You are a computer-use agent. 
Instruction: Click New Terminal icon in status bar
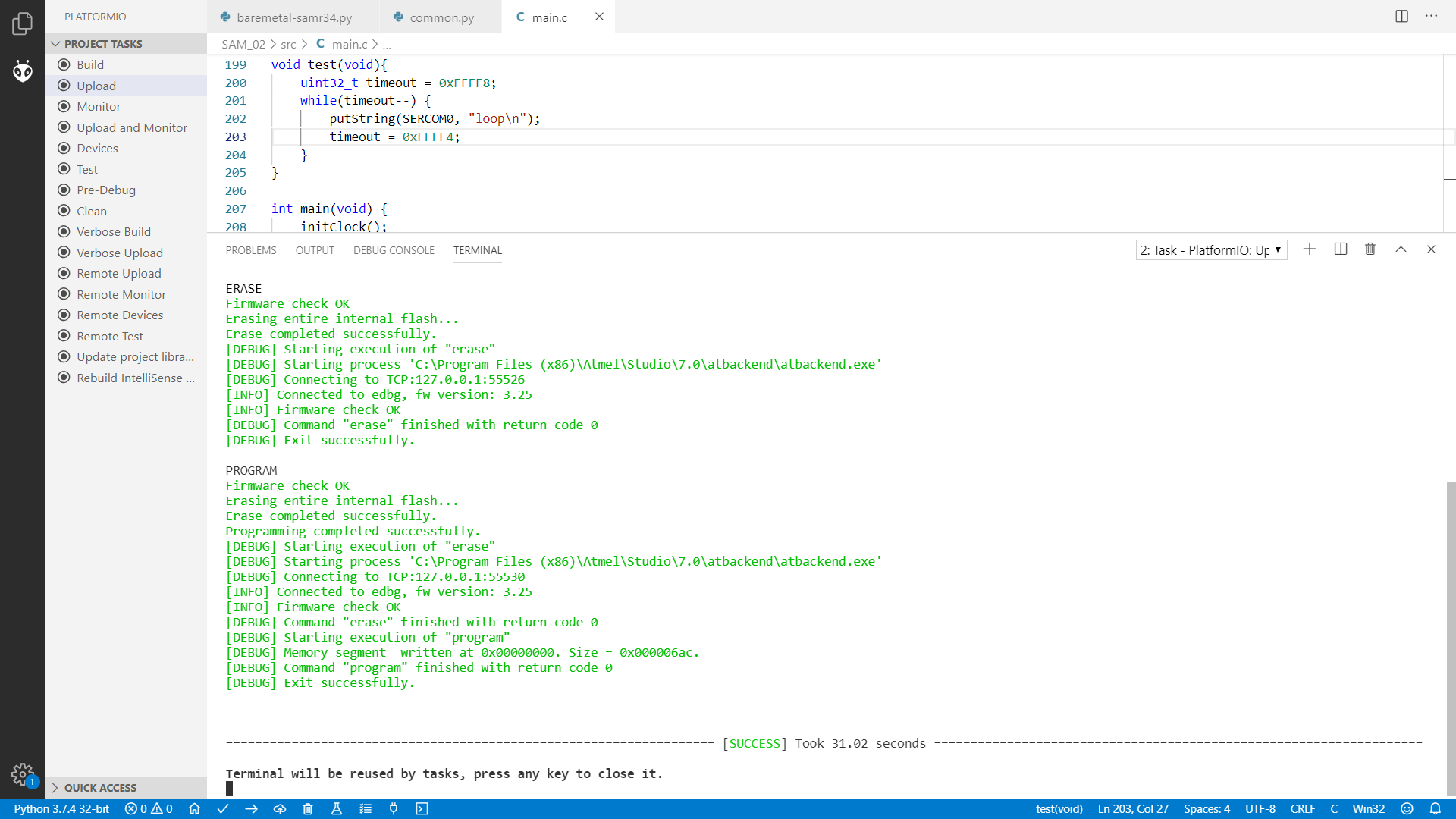(x=422, y=808)
